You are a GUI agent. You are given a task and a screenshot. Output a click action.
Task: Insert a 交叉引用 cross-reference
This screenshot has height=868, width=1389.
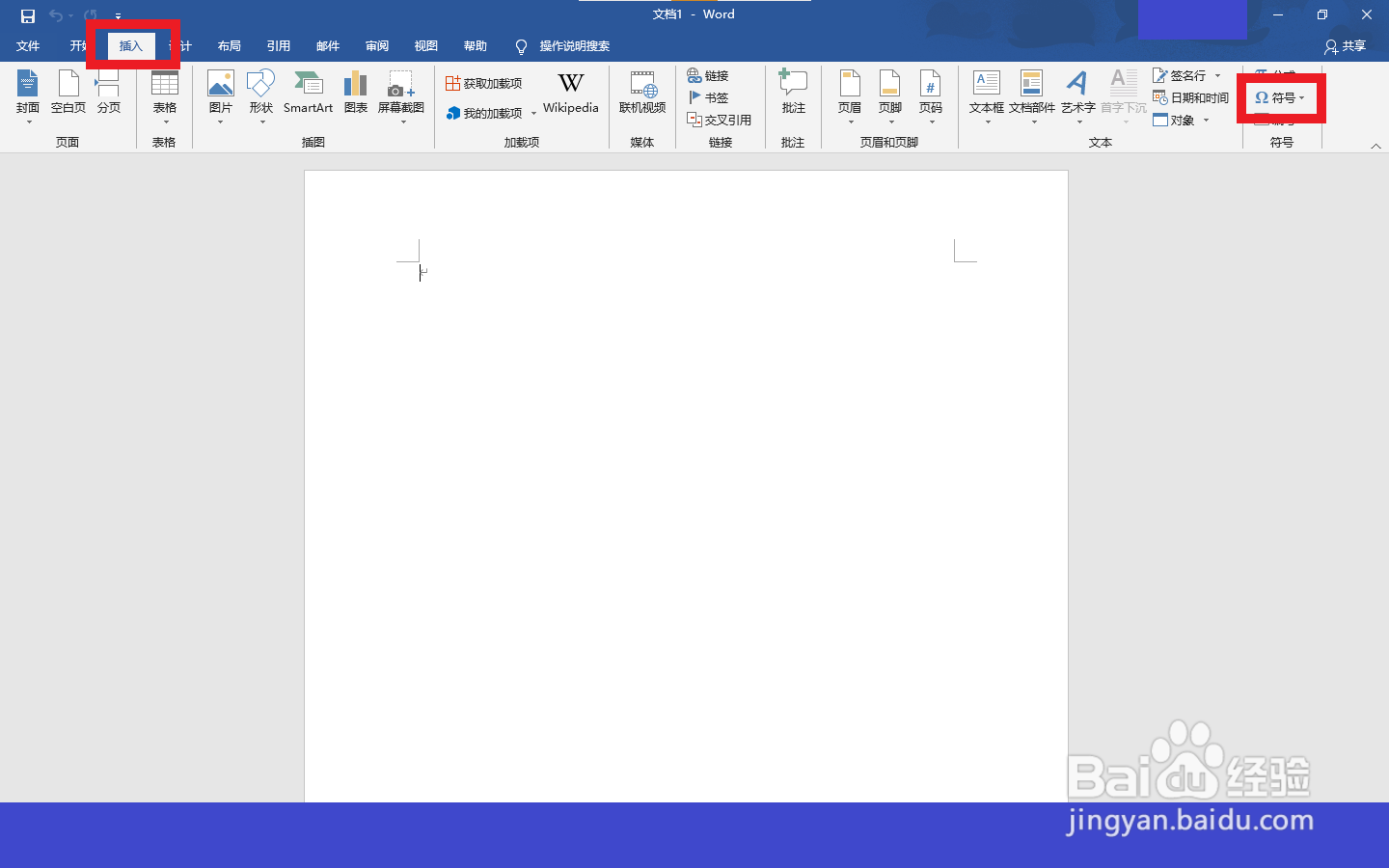720,120
